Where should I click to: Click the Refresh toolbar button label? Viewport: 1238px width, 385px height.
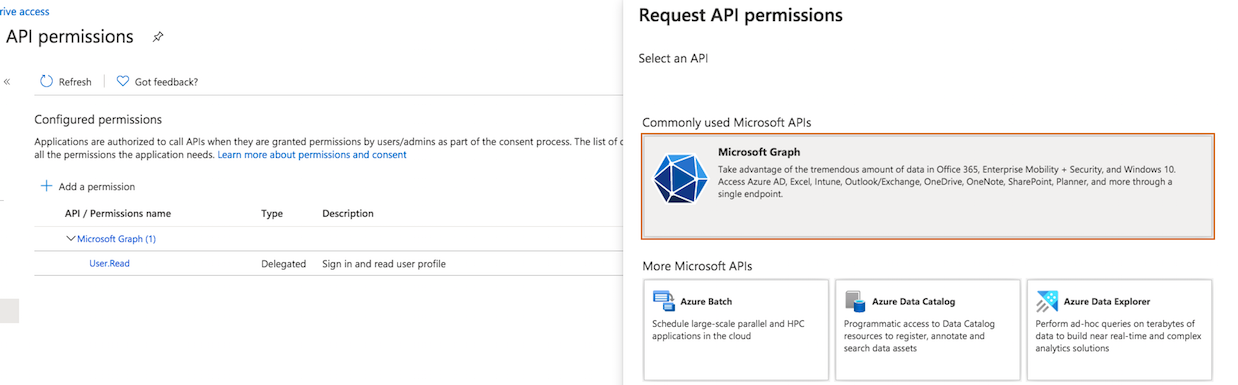point(75,82)
